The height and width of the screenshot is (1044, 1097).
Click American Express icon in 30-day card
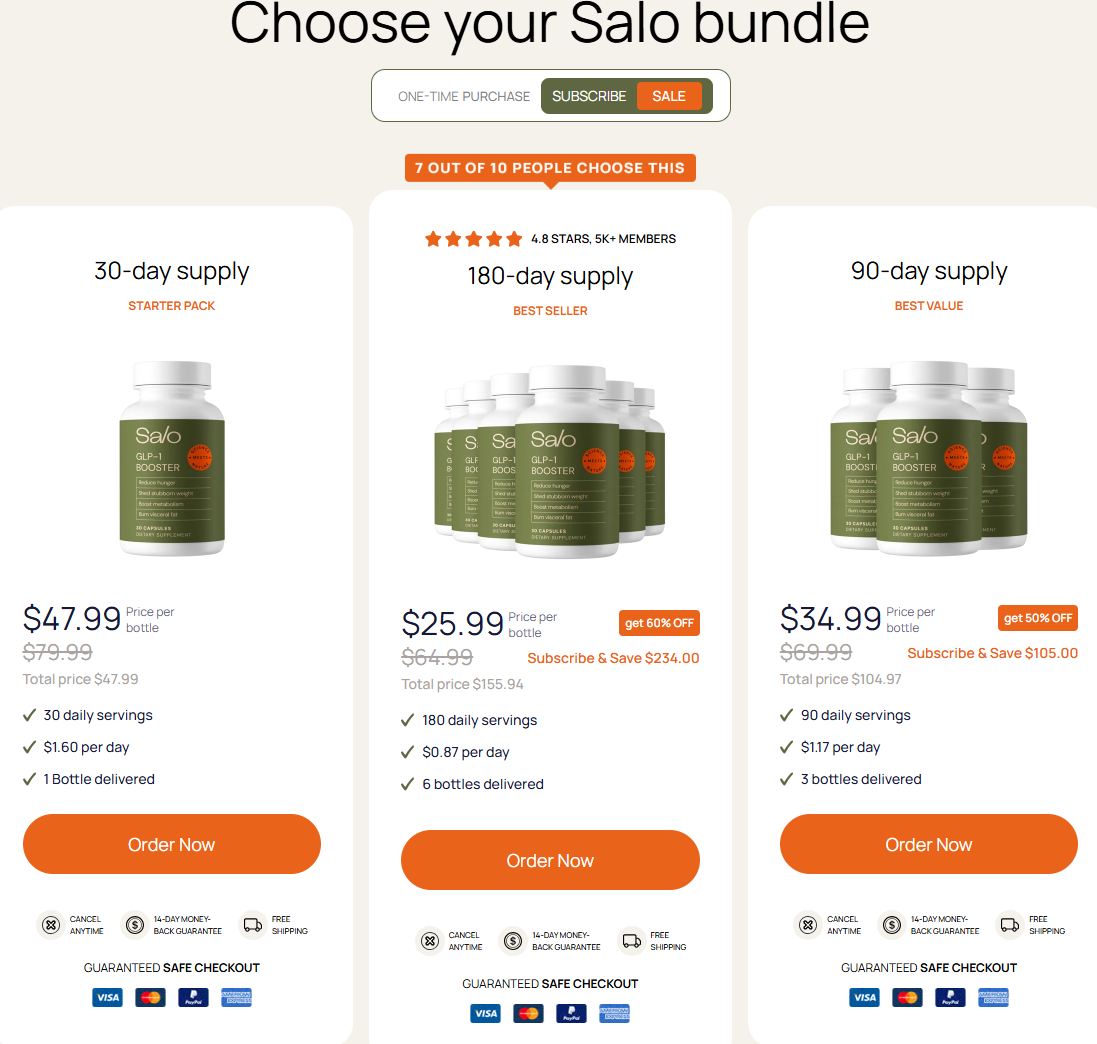pyautogui.click(x=236, y=997)
